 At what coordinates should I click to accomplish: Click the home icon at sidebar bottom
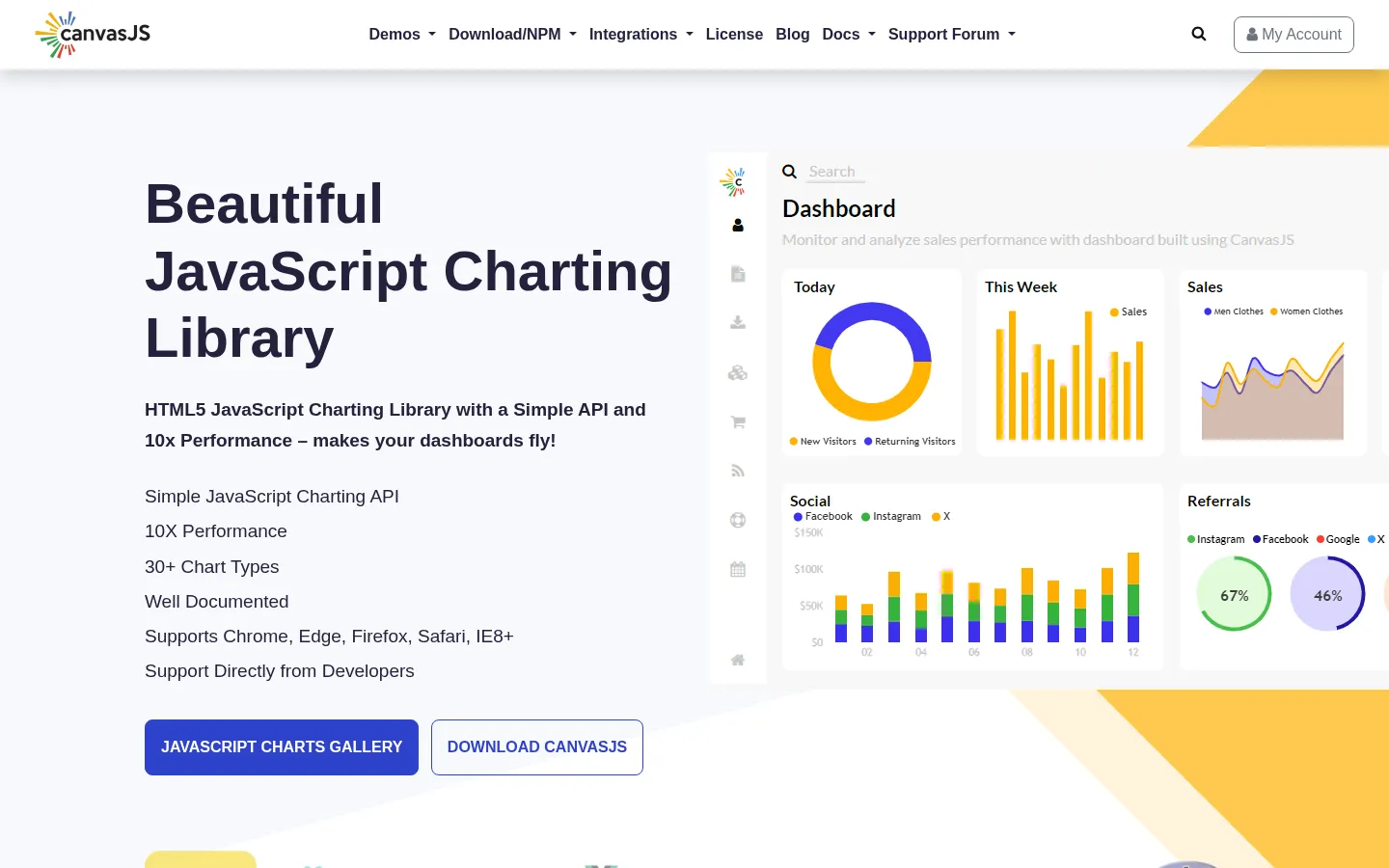(x=738, y=660)
